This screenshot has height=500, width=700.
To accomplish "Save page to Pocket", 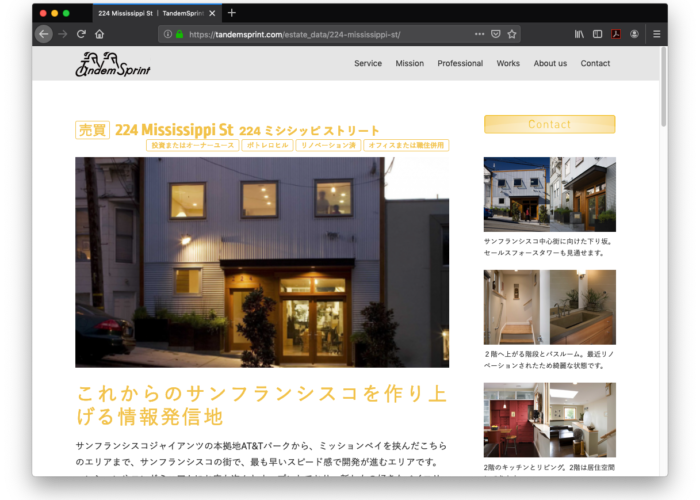I will [496, 34].
